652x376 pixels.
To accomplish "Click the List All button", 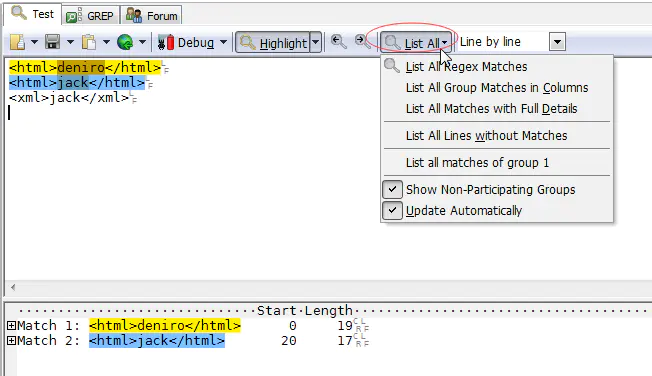I will 416,42.
